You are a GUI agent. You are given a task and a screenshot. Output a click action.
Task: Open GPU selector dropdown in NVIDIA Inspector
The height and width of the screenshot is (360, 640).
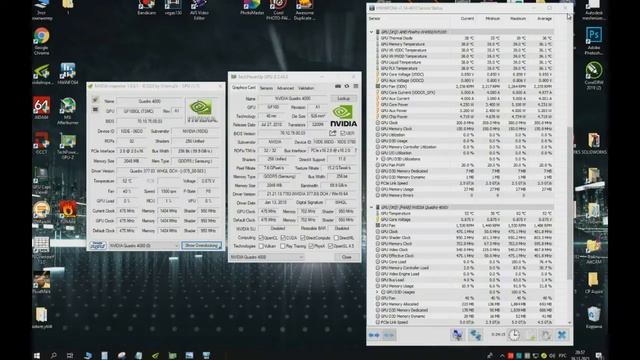[x=144, y=245]
